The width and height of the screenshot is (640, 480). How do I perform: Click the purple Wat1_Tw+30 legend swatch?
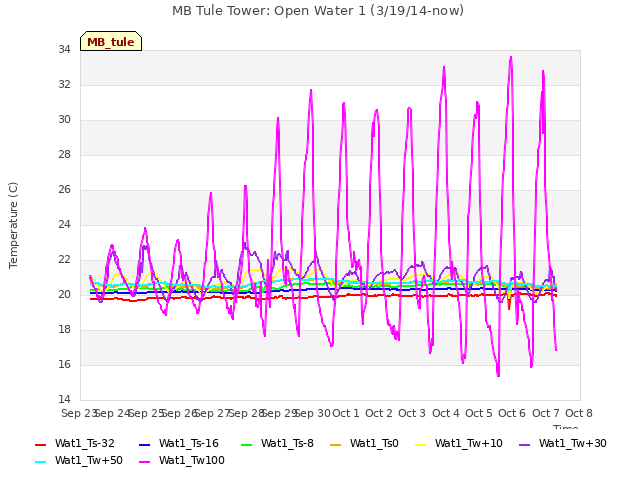(x=524, y=444)
